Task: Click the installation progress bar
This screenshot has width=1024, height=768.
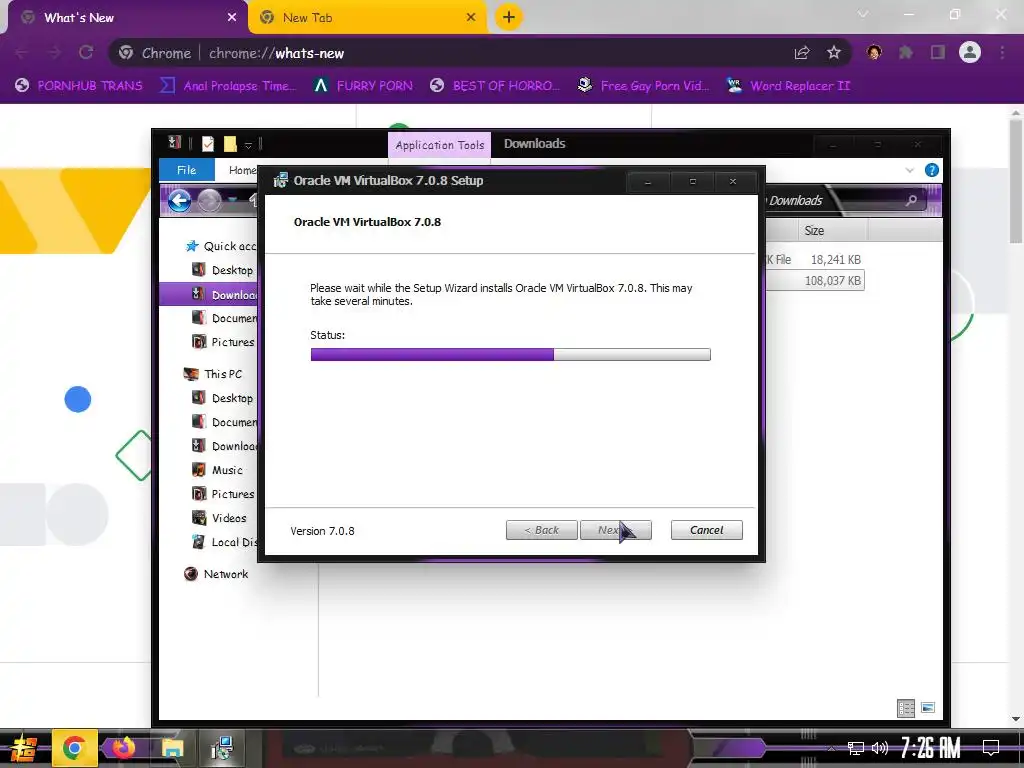Action: pyautogui.click(x=510, y=354)
